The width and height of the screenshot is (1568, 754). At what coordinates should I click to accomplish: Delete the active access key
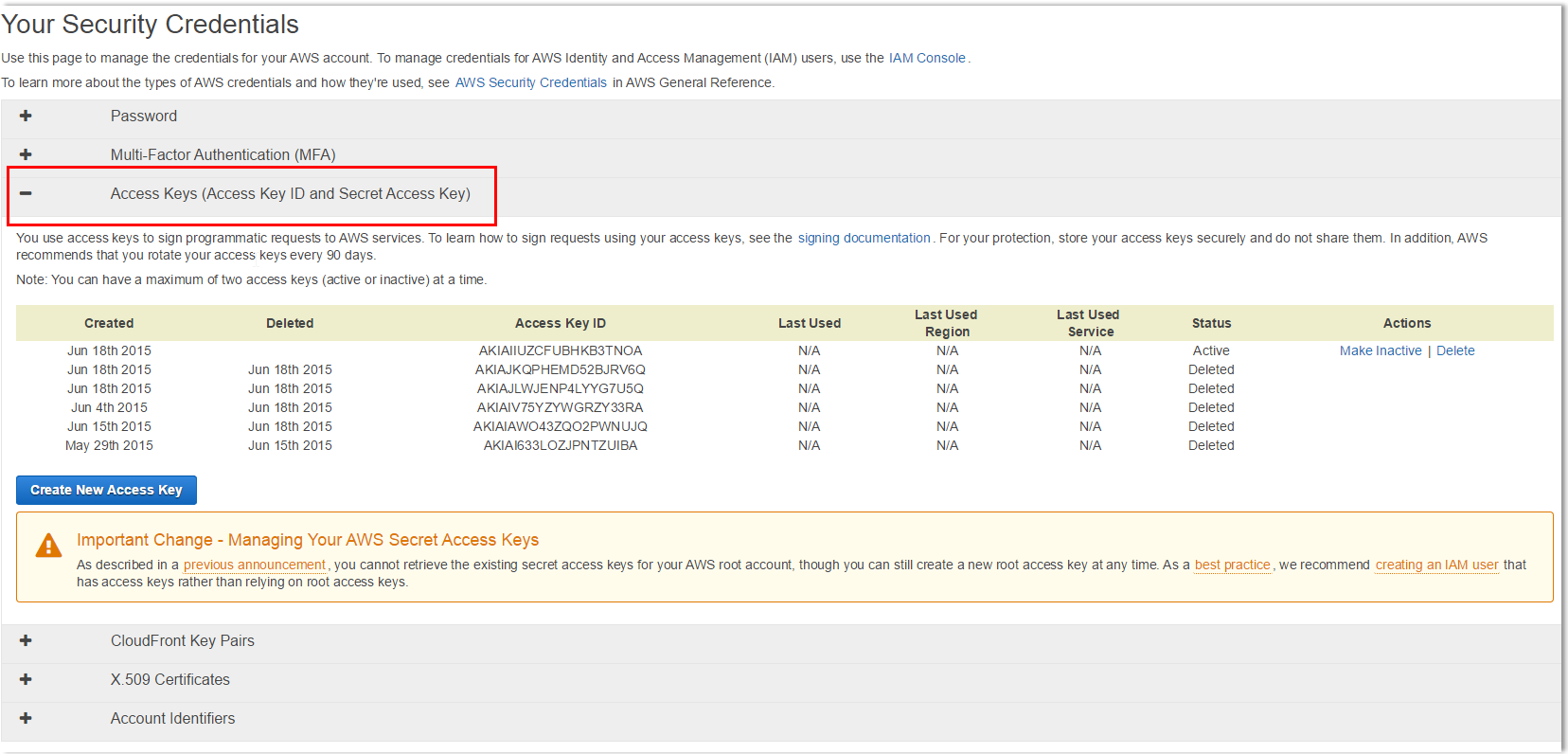[x=1455, y=350]
